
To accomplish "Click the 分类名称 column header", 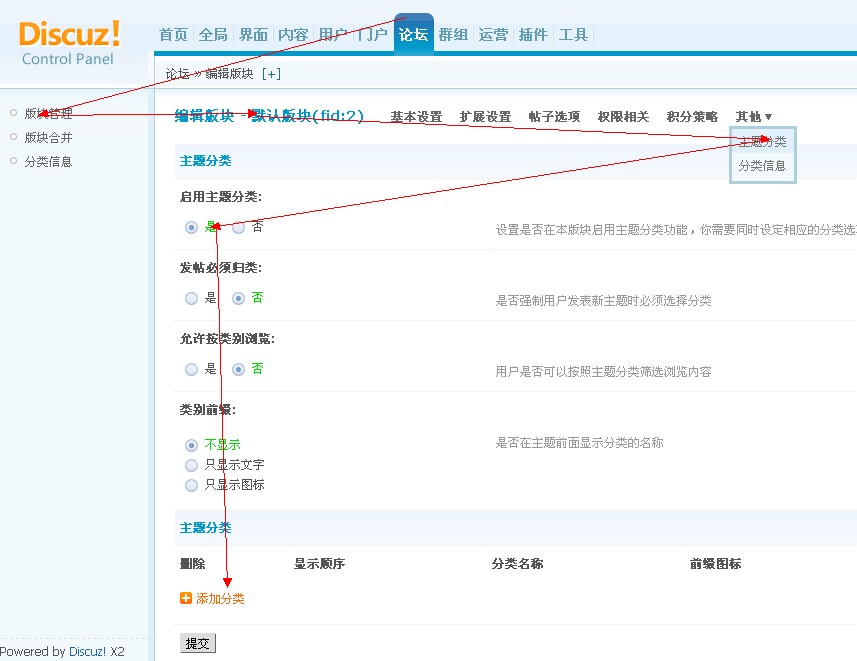I will pyautogui.click(x=517, y=564).
